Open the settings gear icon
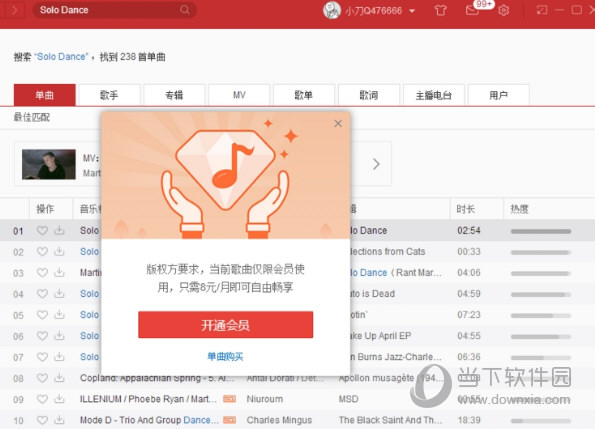This screenshot has height=429, width=595. coord(504,10)
